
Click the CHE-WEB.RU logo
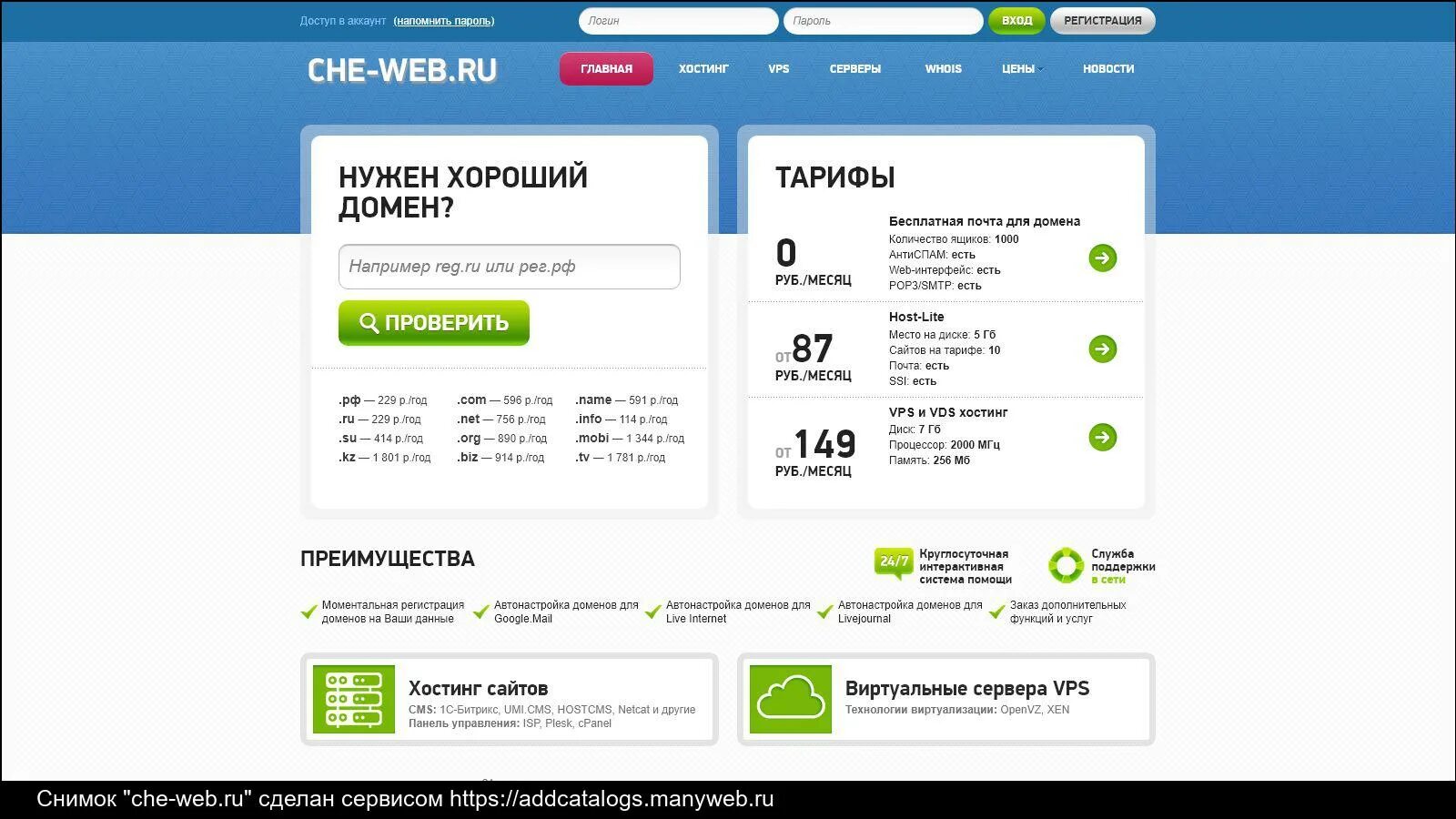[402, 70]
